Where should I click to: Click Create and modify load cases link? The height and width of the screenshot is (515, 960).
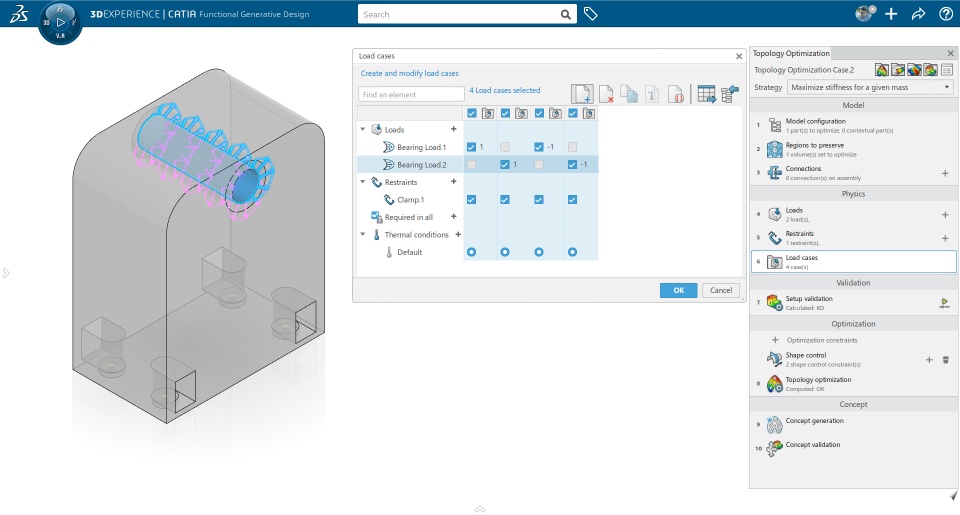coord(410,73)
